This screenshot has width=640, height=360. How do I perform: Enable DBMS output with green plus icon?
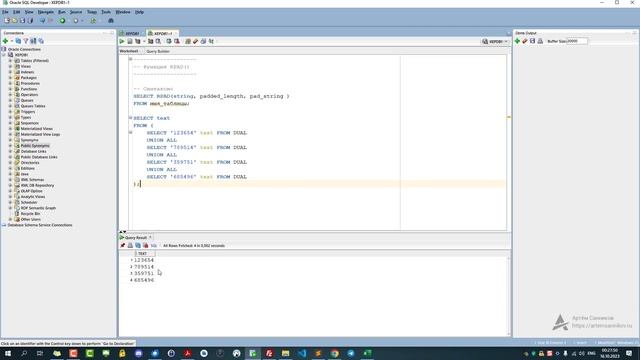click(x=518, y=41)
